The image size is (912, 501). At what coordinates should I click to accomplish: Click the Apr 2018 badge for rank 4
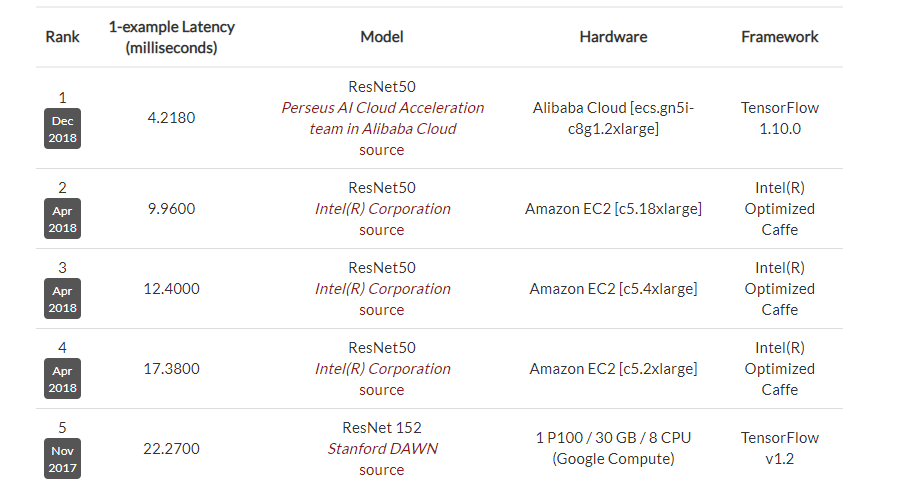tap(62, 377)
